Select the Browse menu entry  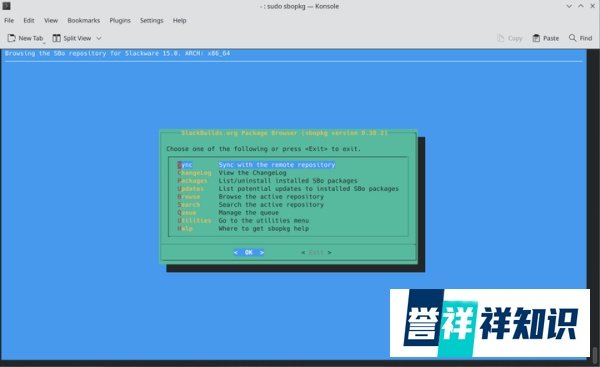click(189, 197)
